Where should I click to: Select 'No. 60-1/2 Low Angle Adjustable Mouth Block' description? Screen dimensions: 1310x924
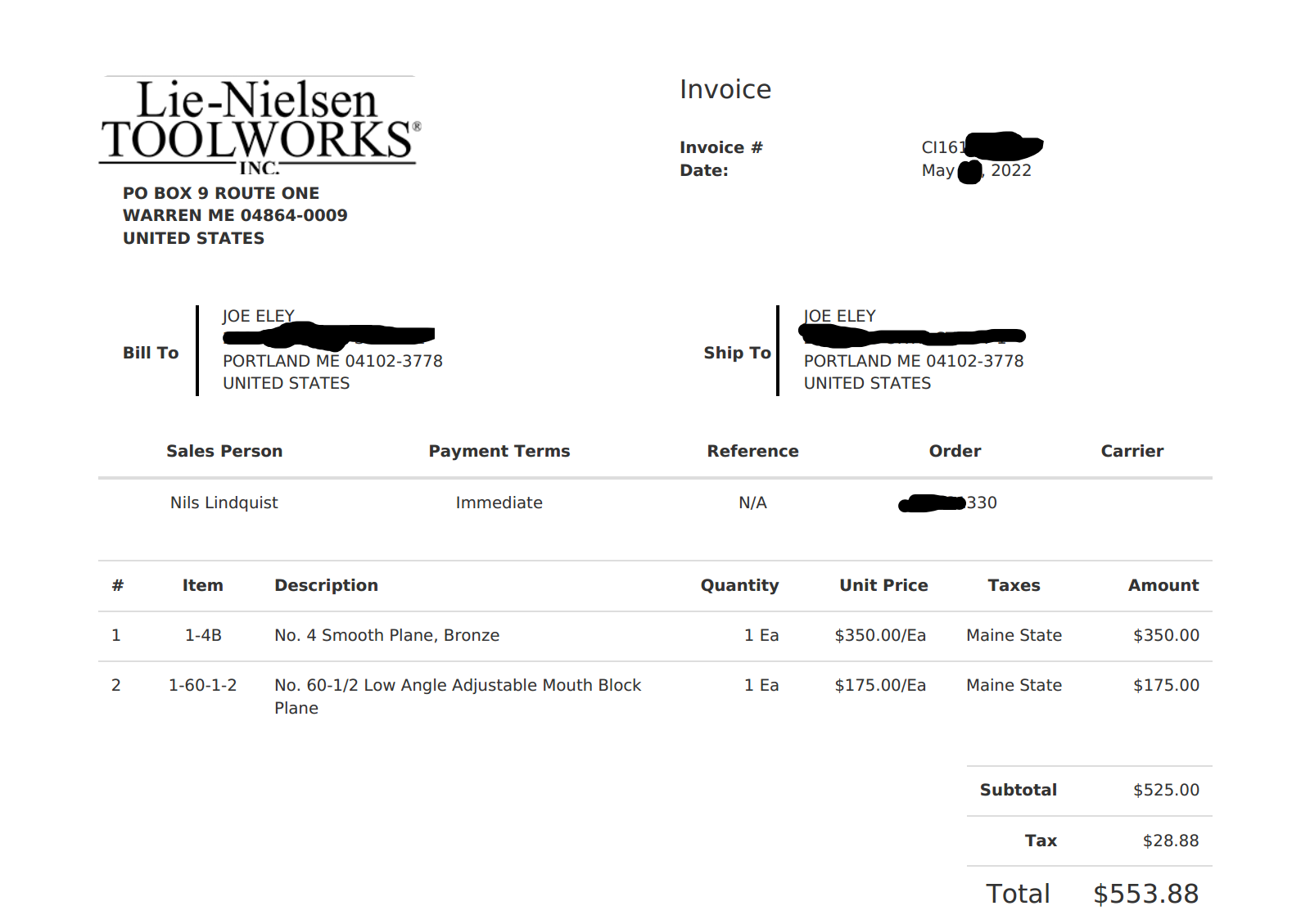458,685
